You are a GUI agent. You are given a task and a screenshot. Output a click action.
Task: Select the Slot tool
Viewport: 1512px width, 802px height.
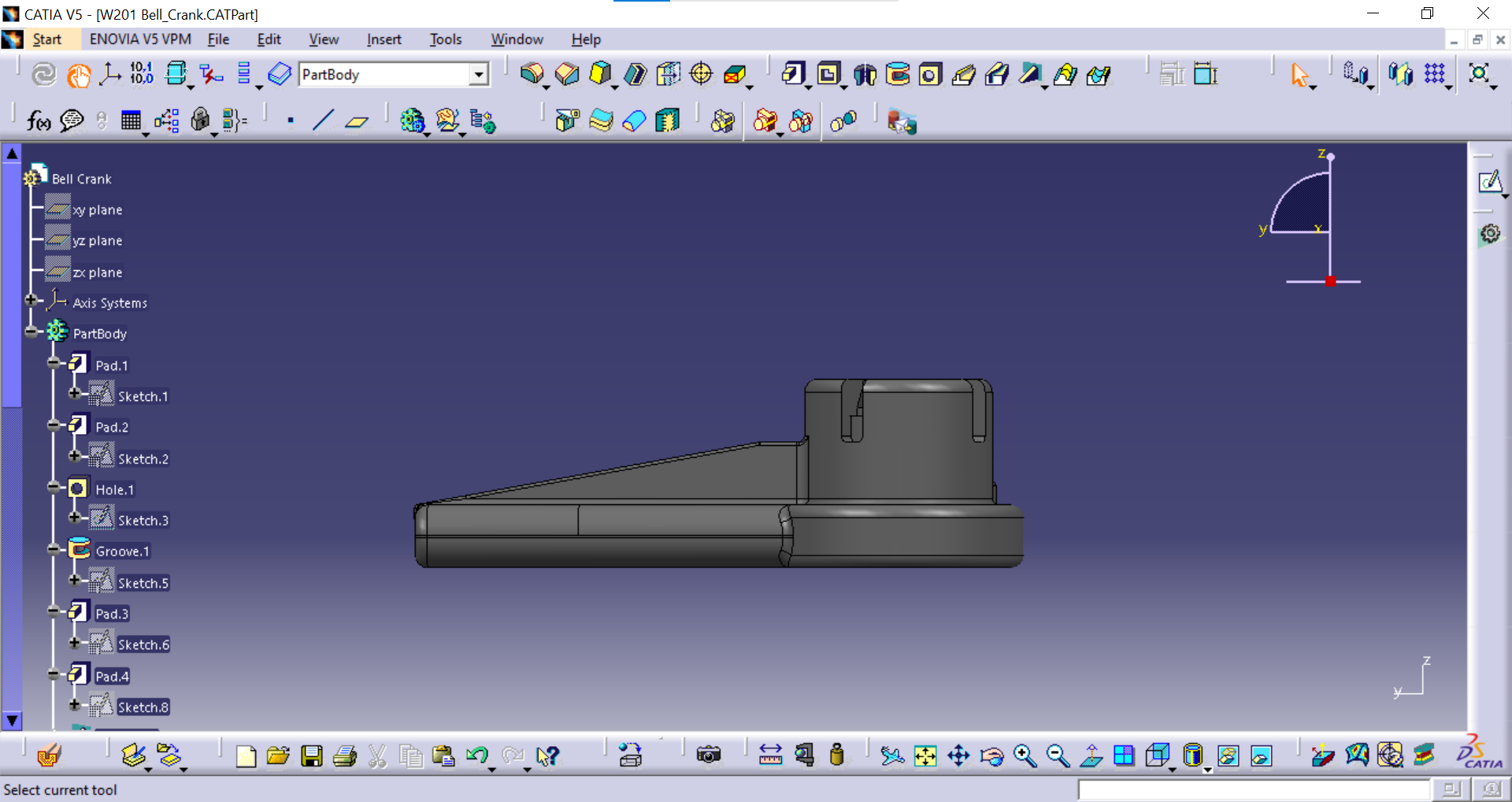(x=997, y=74)
